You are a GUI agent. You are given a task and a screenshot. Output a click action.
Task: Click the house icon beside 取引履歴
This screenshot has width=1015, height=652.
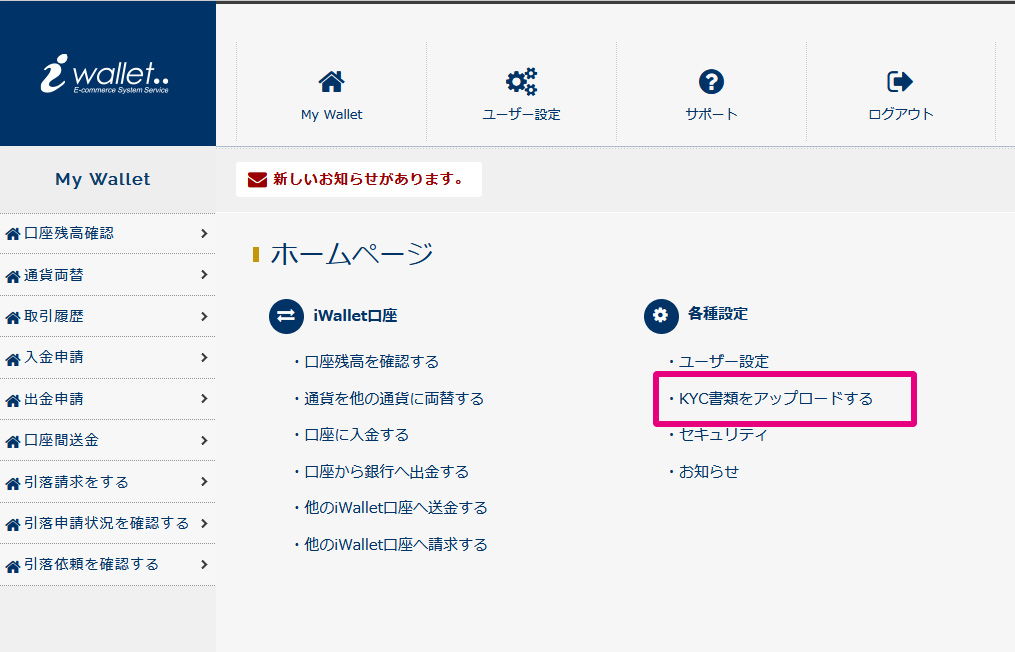click(13, 317)
